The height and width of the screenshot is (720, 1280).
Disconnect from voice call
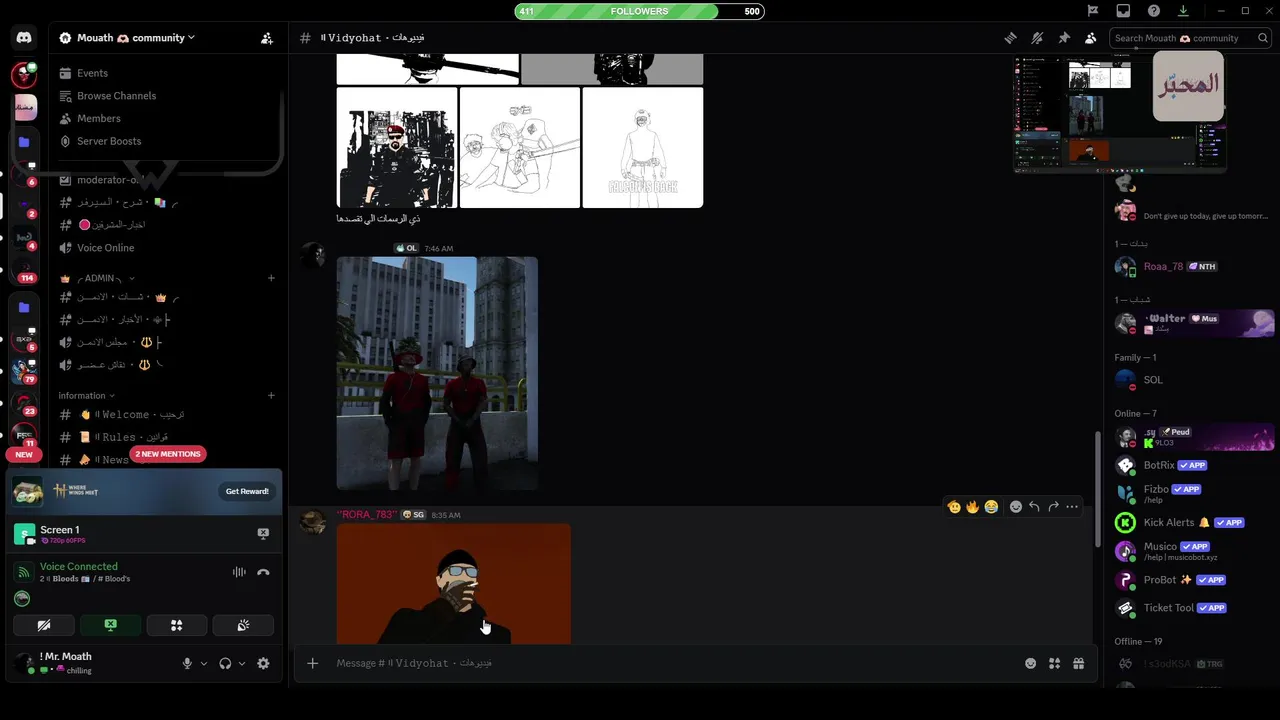(x=263, y=572)
